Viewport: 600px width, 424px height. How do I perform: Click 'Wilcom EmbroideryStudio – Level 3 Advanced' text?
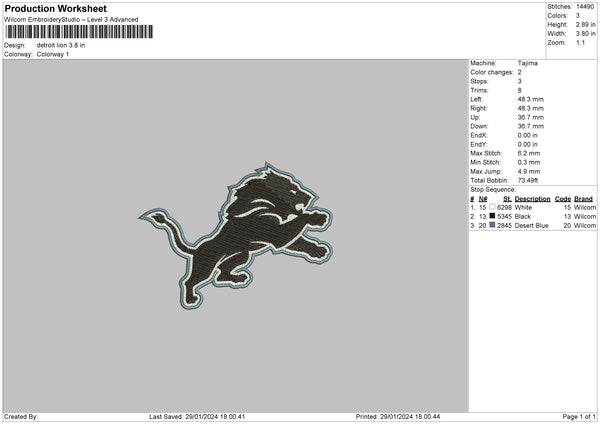coord(71,20)
